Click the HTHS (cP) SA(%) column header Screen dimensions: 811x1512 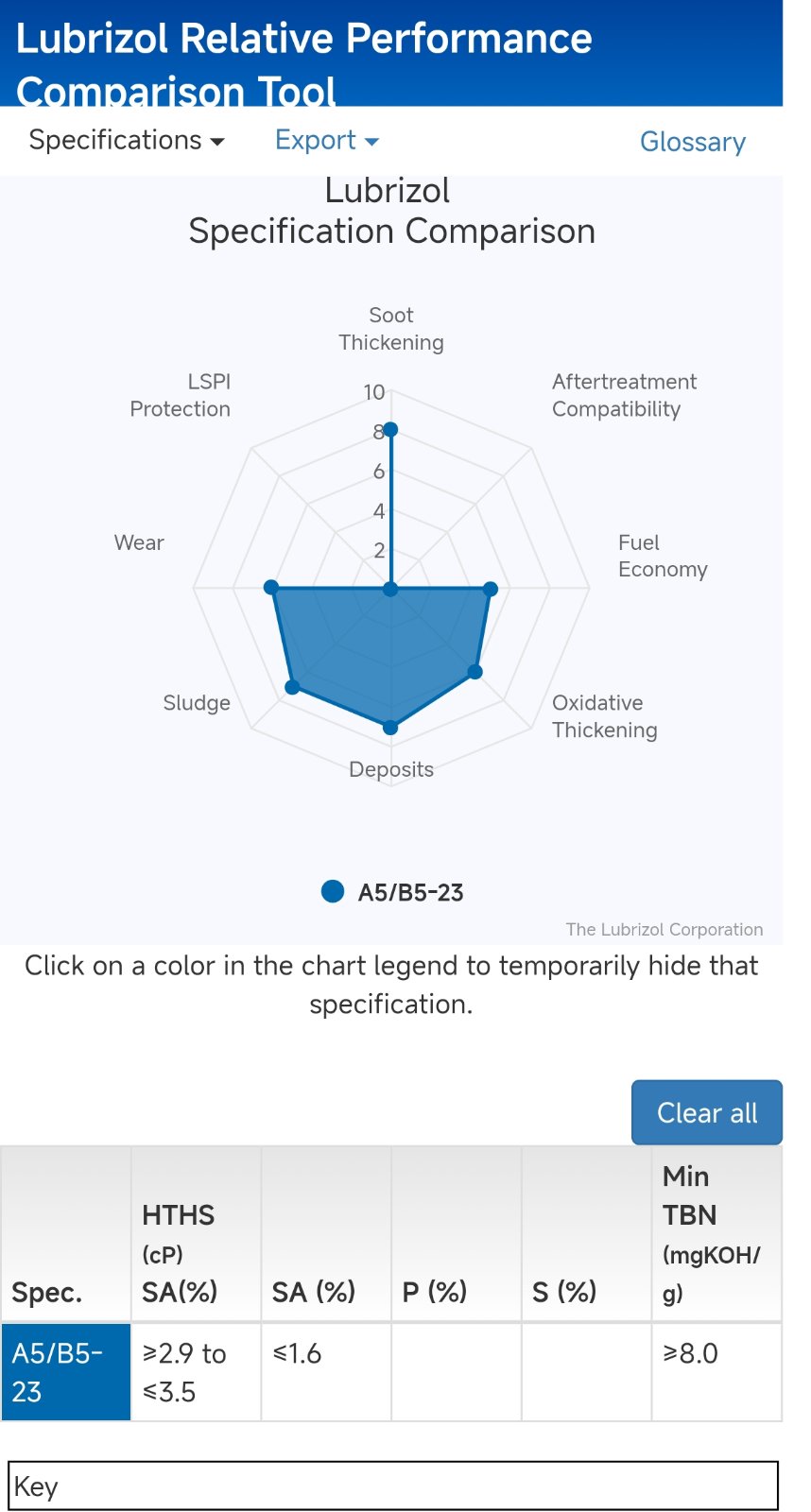[x=196, y=1234]
